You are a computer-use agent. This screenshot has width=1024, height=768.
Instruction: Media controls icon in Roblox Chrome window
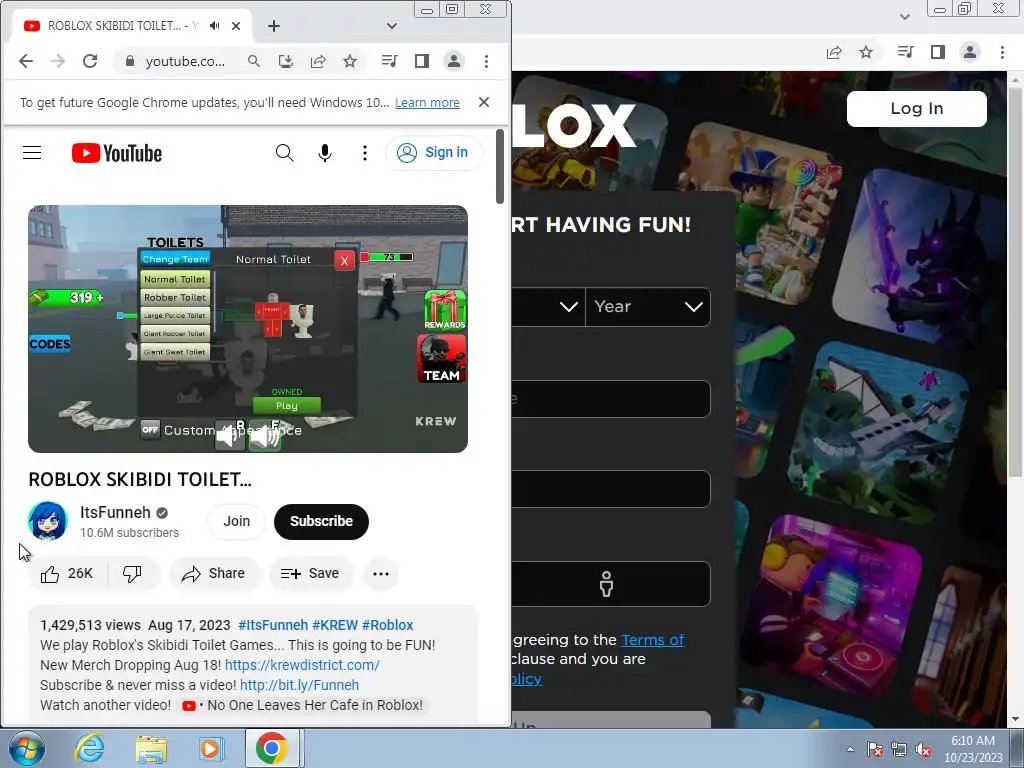point(905,52)
